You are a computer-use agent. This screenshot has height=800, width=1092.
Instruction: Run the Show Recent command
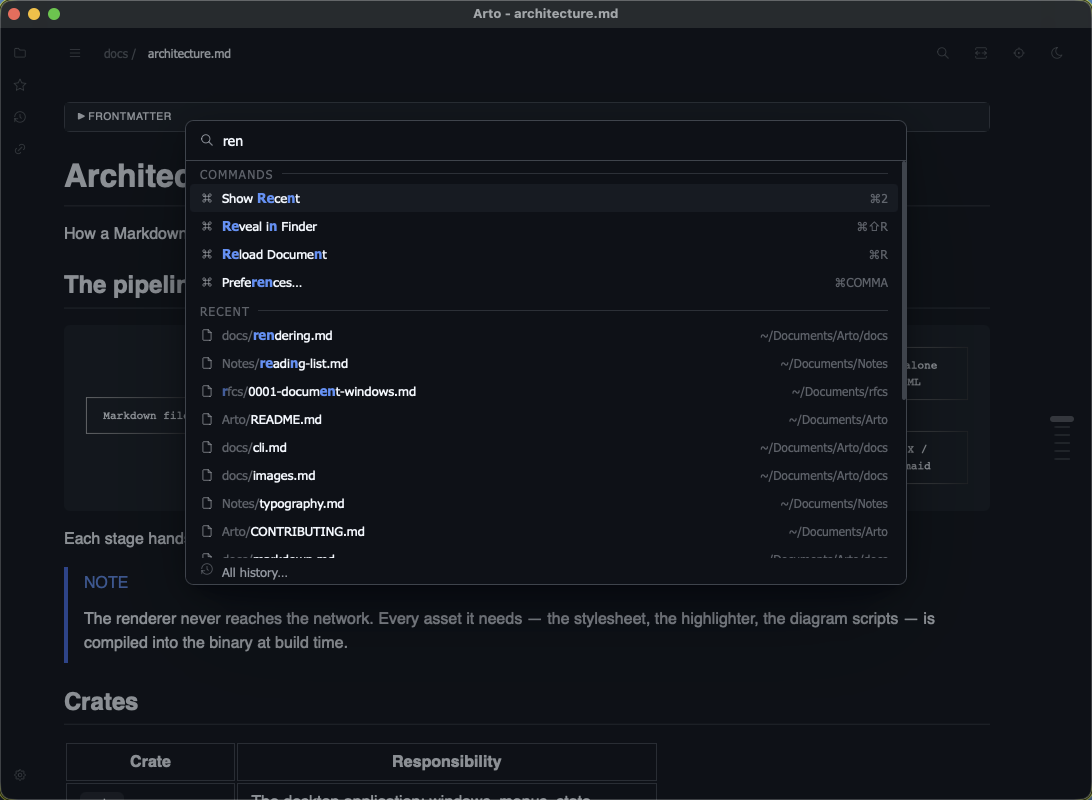point(543,198)
